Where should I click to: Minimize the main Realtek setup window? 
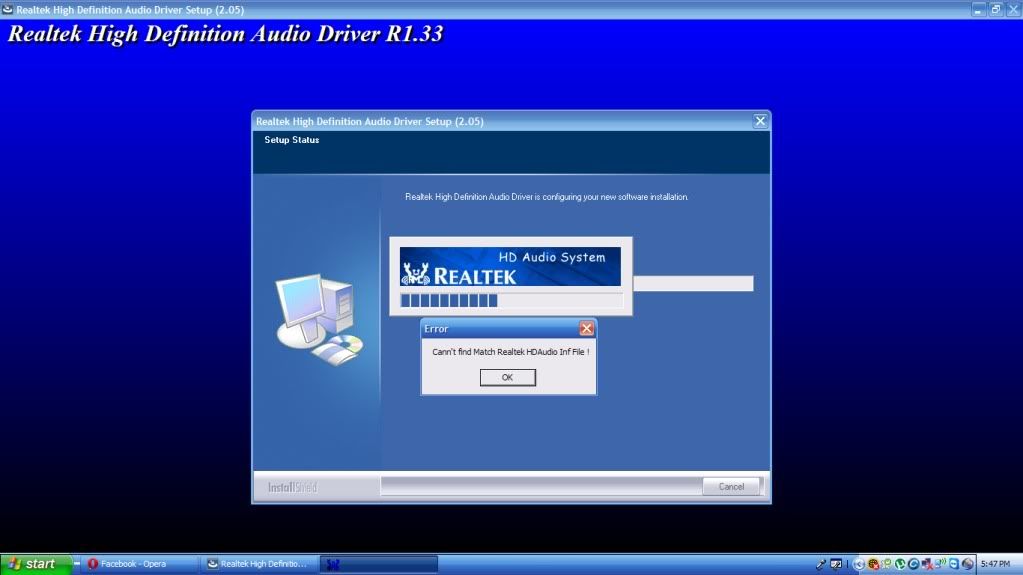978,9
